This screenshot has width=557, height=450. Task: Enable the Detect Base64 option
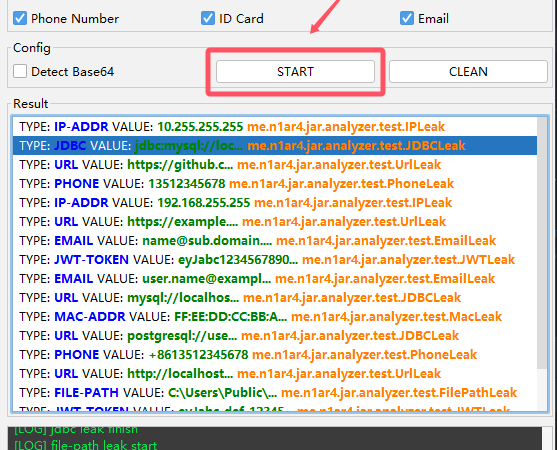(20, 71)
